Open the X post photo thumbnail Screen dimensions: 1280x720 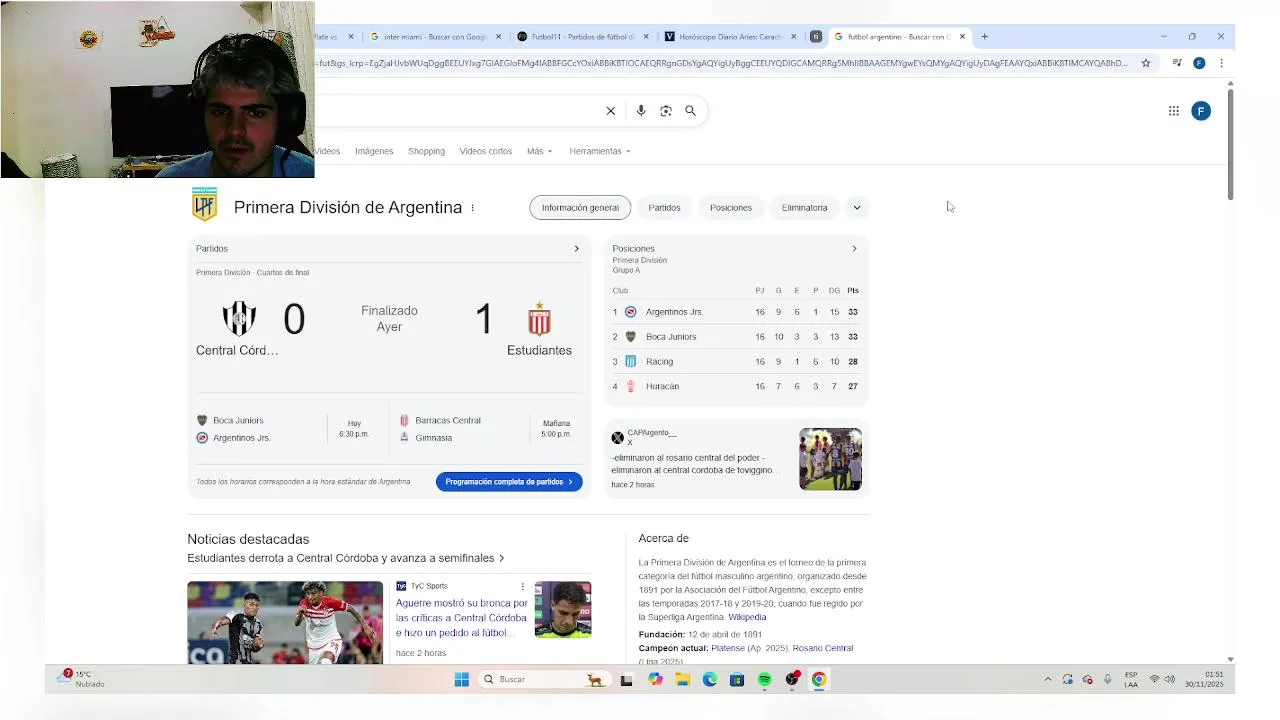[830, 459]
